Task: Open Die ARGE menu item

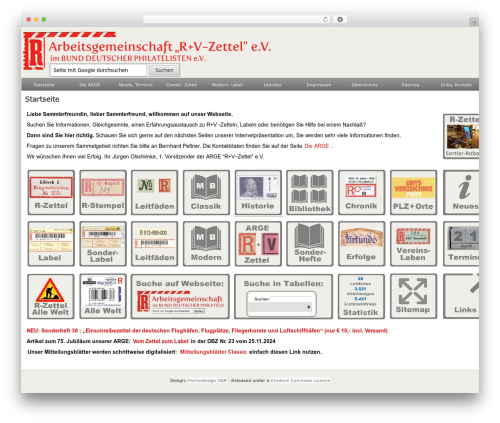Action: pos(90,85)
